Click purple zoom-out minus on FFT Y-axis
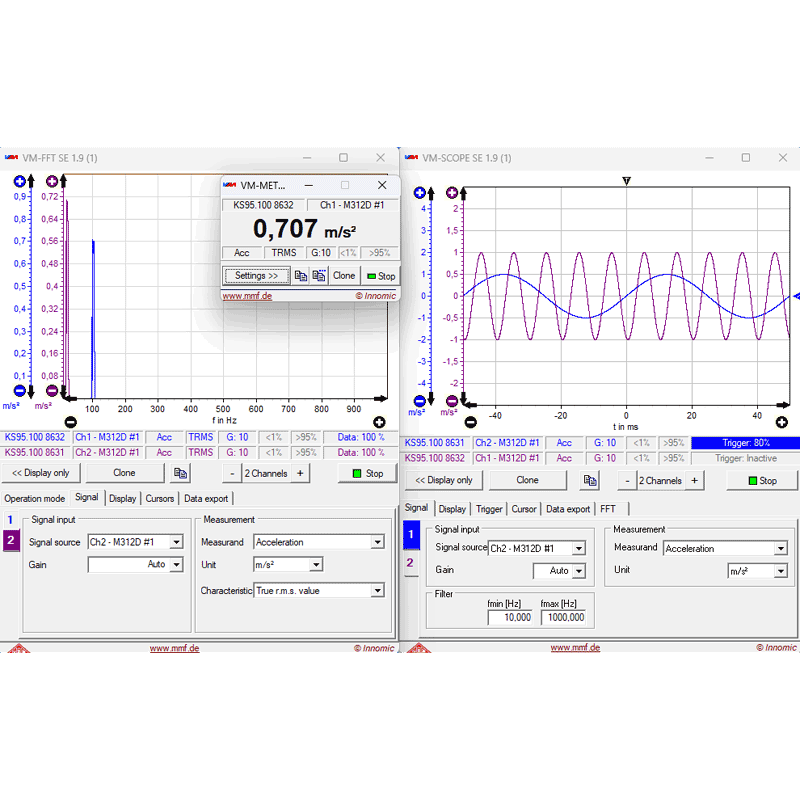 click(x=52, y=391)
